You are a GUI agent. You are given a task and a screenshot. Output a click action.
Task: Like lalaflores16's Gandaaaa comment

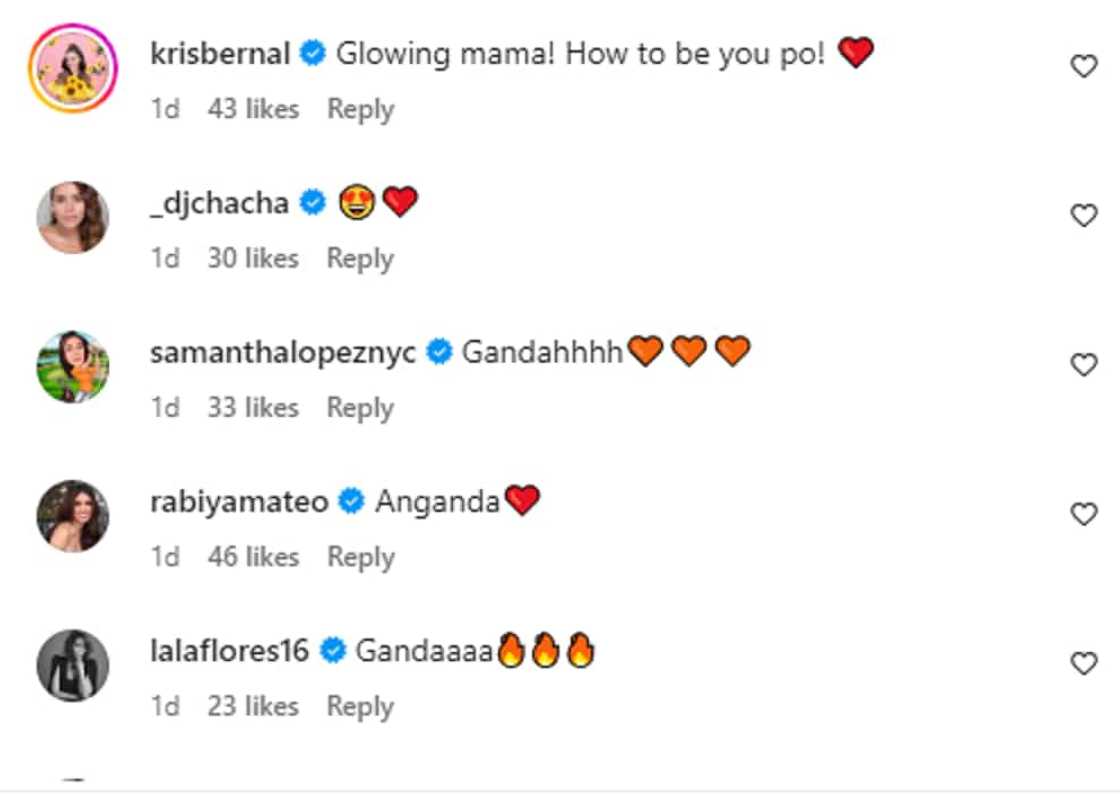[x=1084, y=663]
